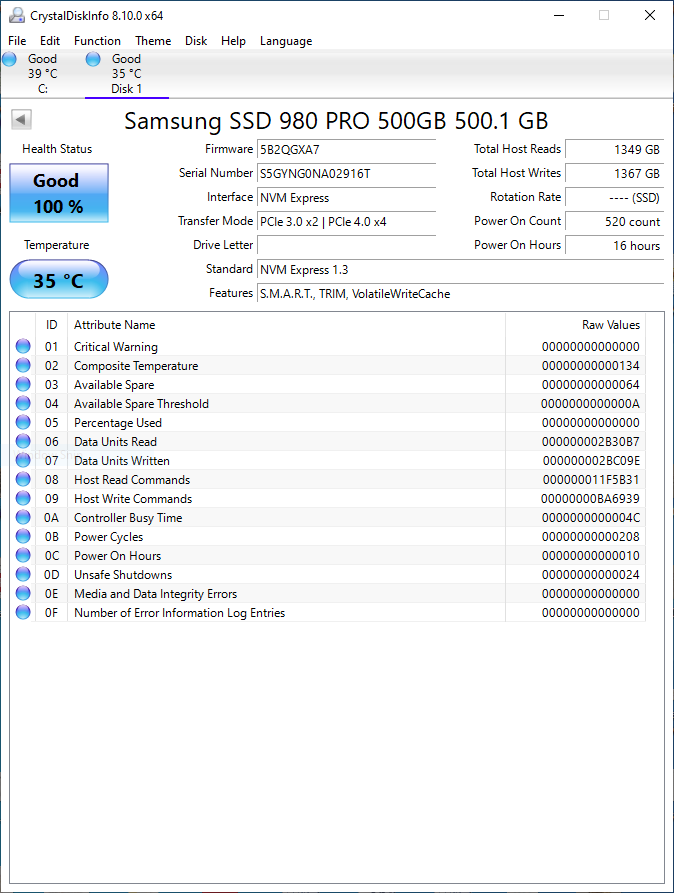Click the Disk 1 status orb icon

point(93,59)
